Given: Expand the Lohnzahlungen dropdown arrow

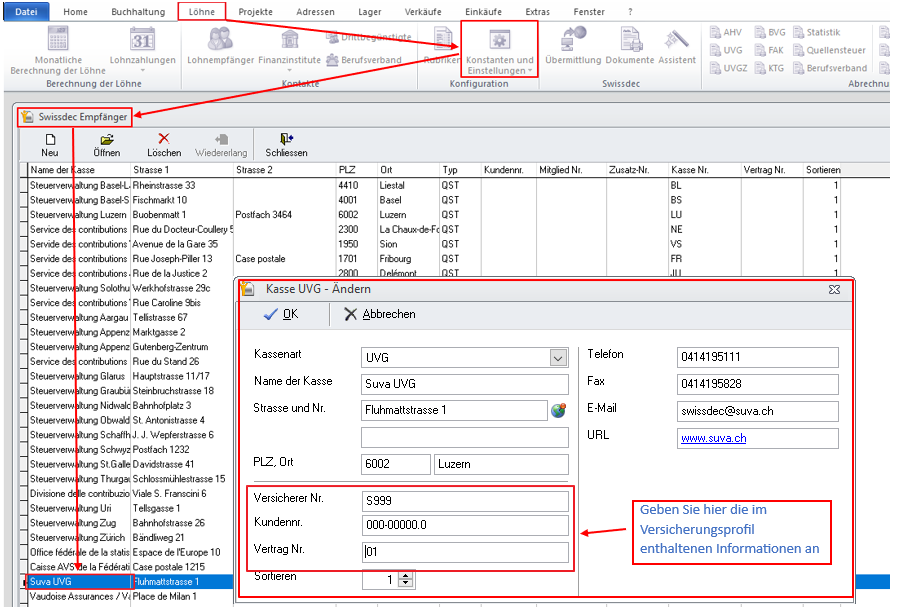Looking at the screenshot, I should click(x=143, y=70).
